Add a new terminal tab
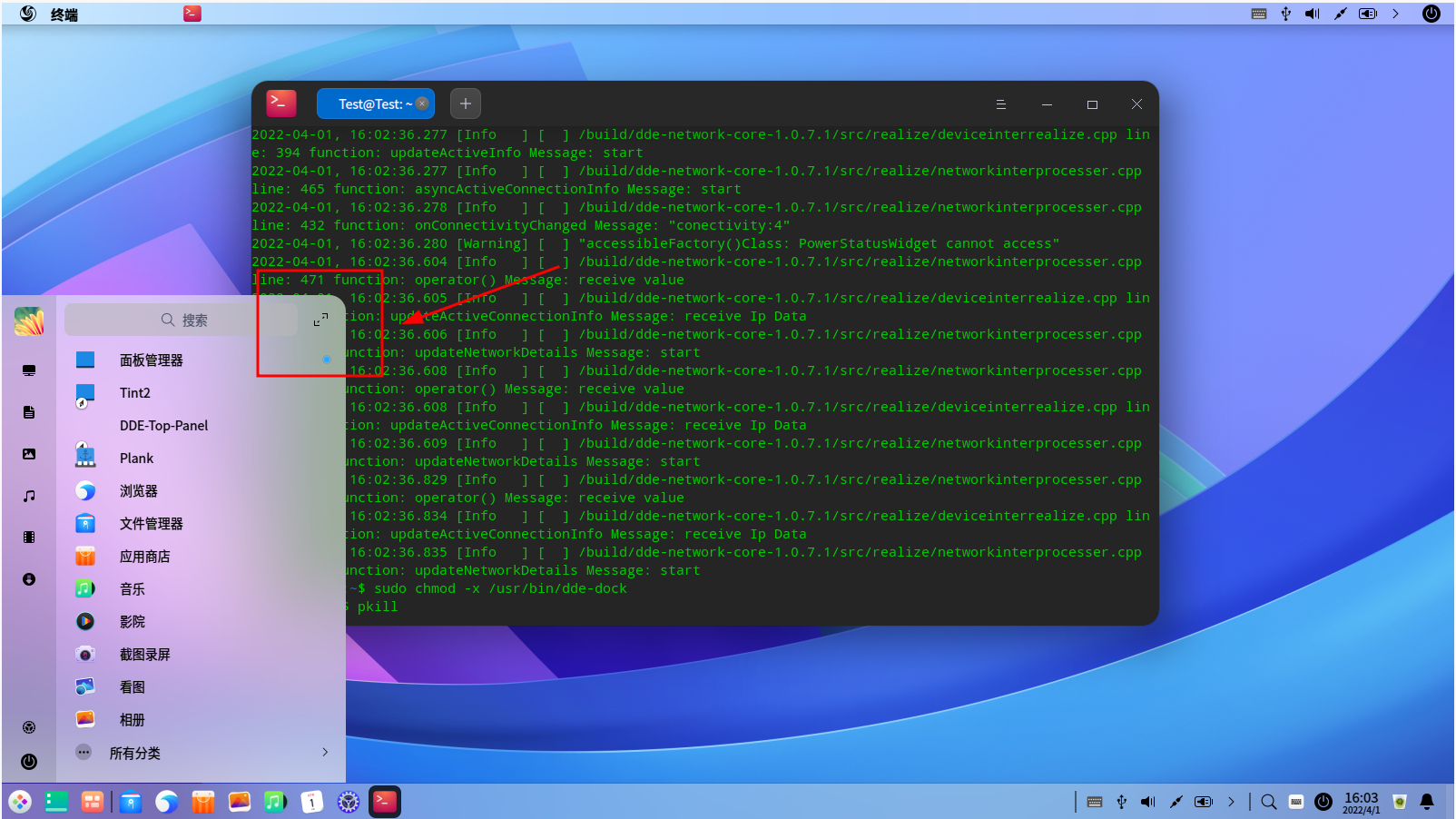Viewport: 1456px width, 819px height. tap(466, 104)
